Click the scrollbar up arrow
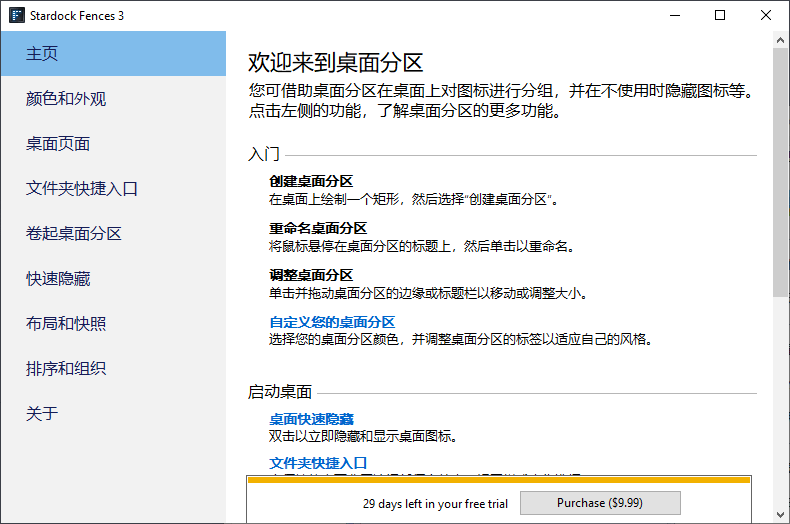Image resolution: width=790 pixels, height=524 pixels. [780, 40]
